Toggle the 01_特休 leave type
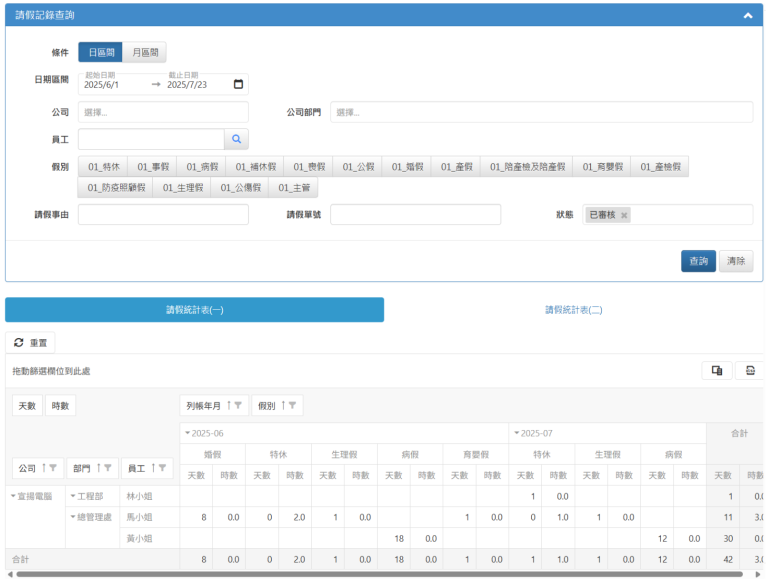The height and width of the screenshot is (582, 768). [103, 167]
